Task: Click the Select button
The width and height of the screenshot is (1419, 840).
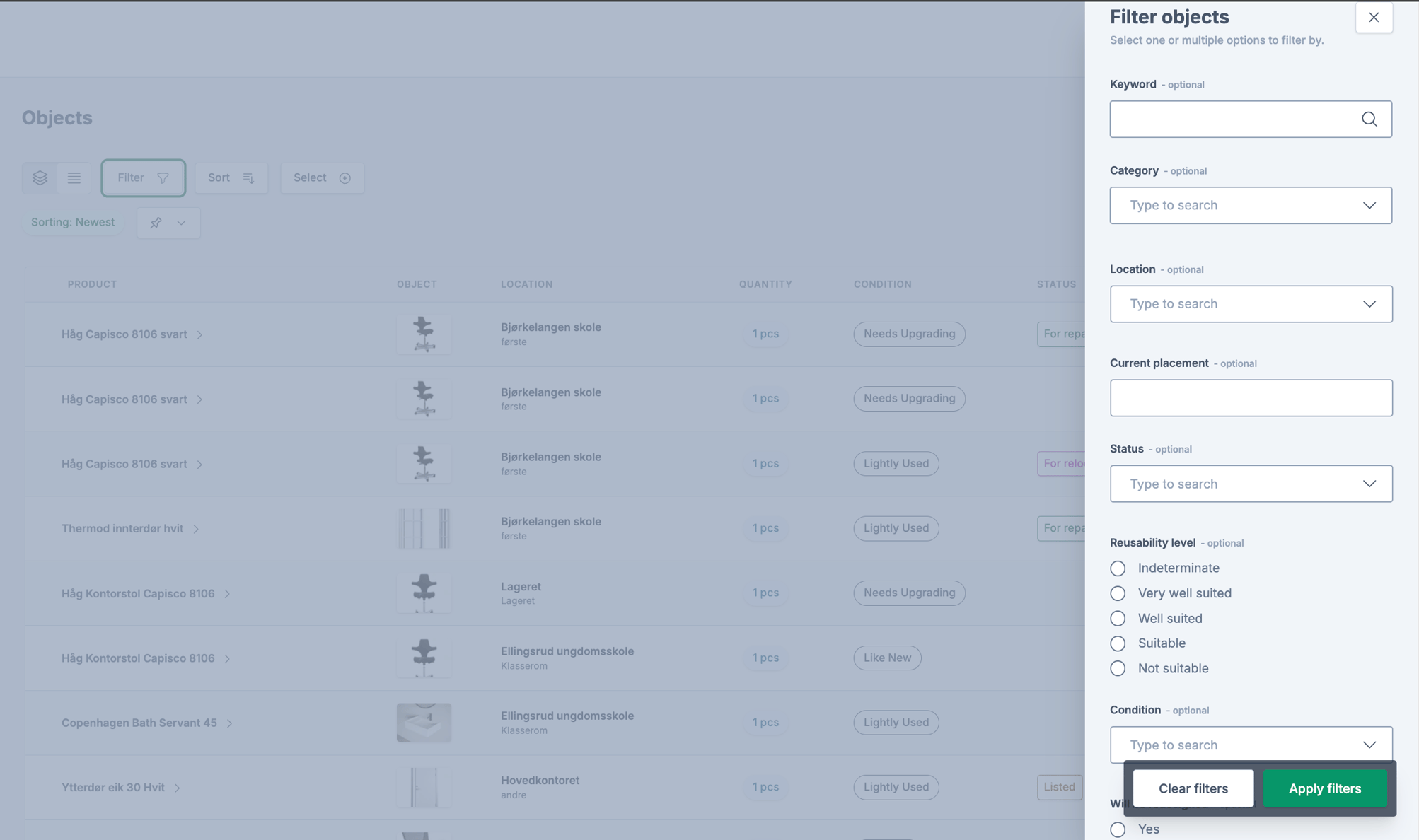Action: pos(322,177)
